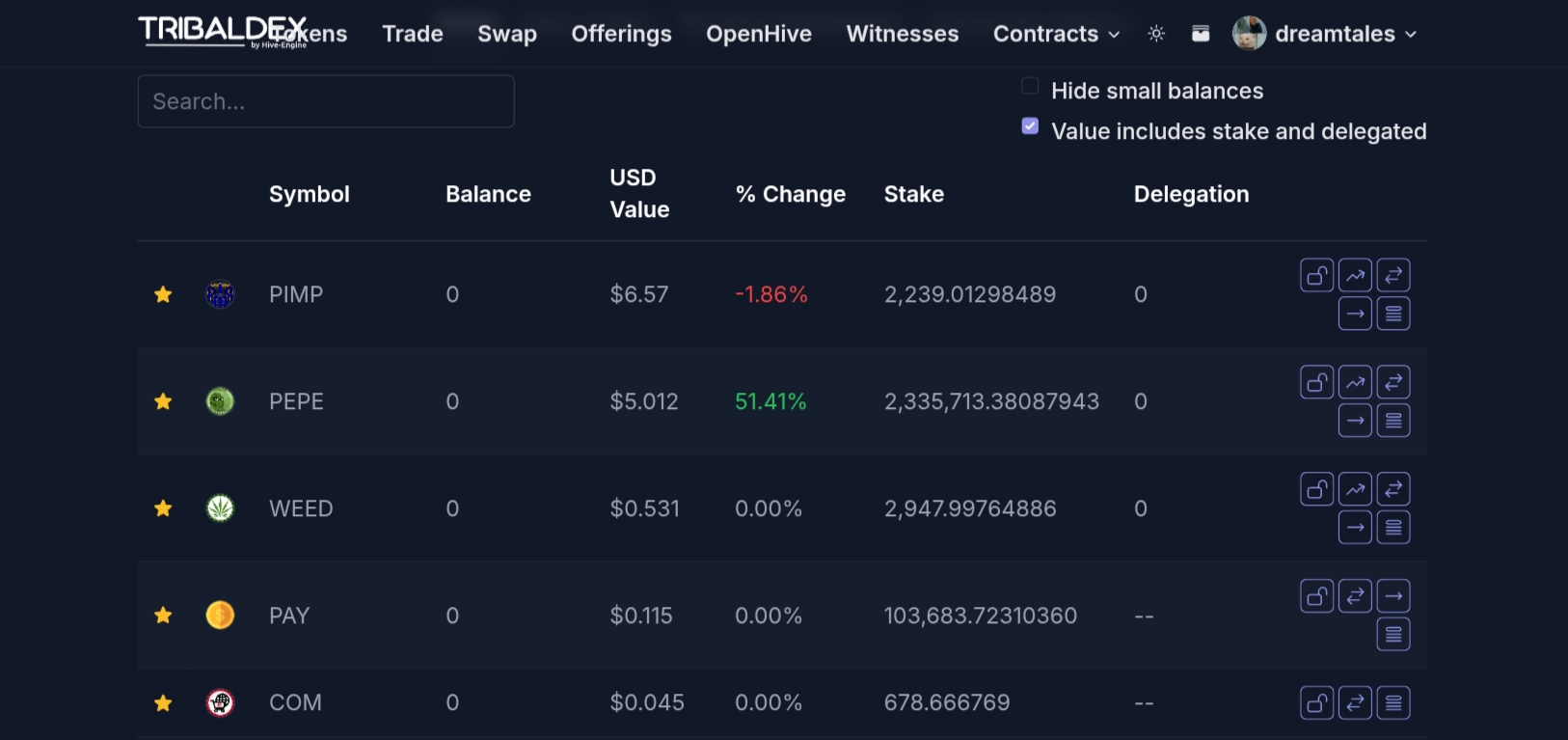Click the % Change column header
The image size is (1568, 740).
[x=791, y=194]
